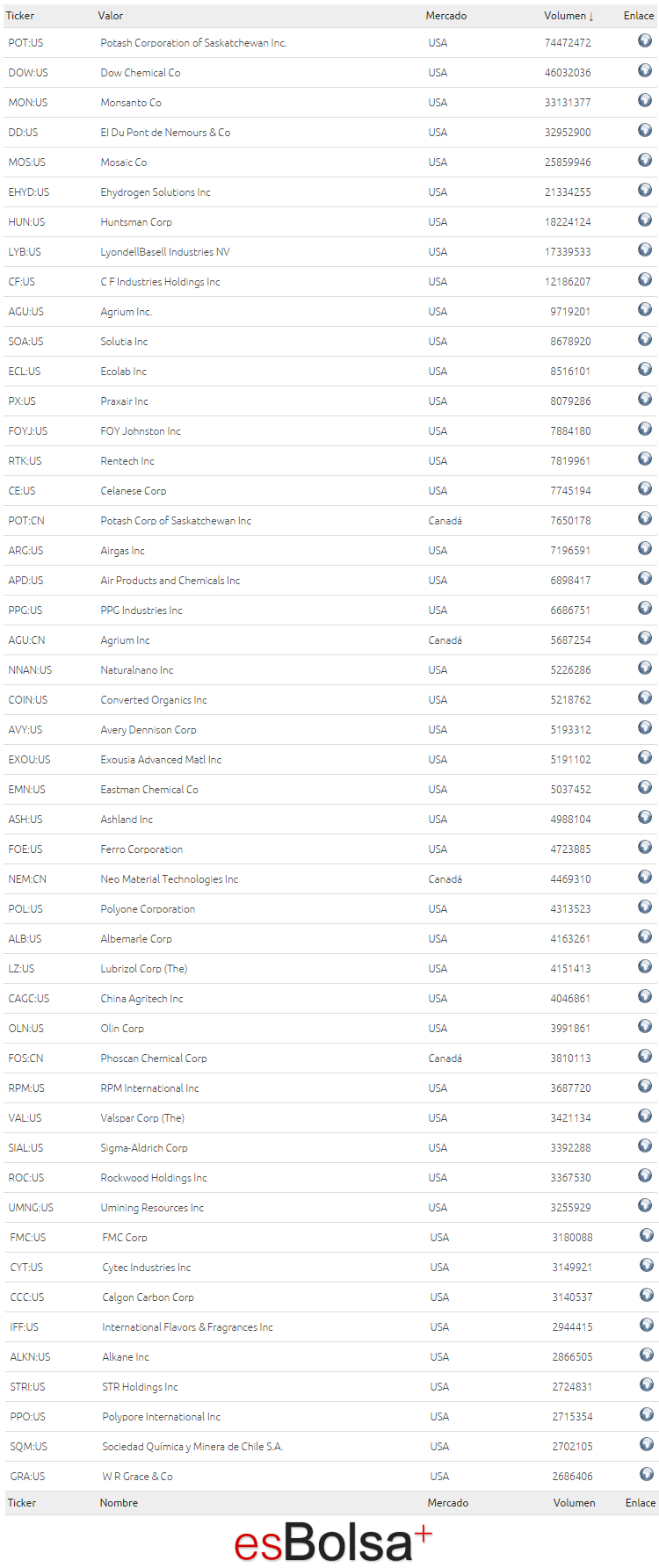Select the Mosaic Co company name
Viewport: 659px width, 1568px height.
[124, 163]
